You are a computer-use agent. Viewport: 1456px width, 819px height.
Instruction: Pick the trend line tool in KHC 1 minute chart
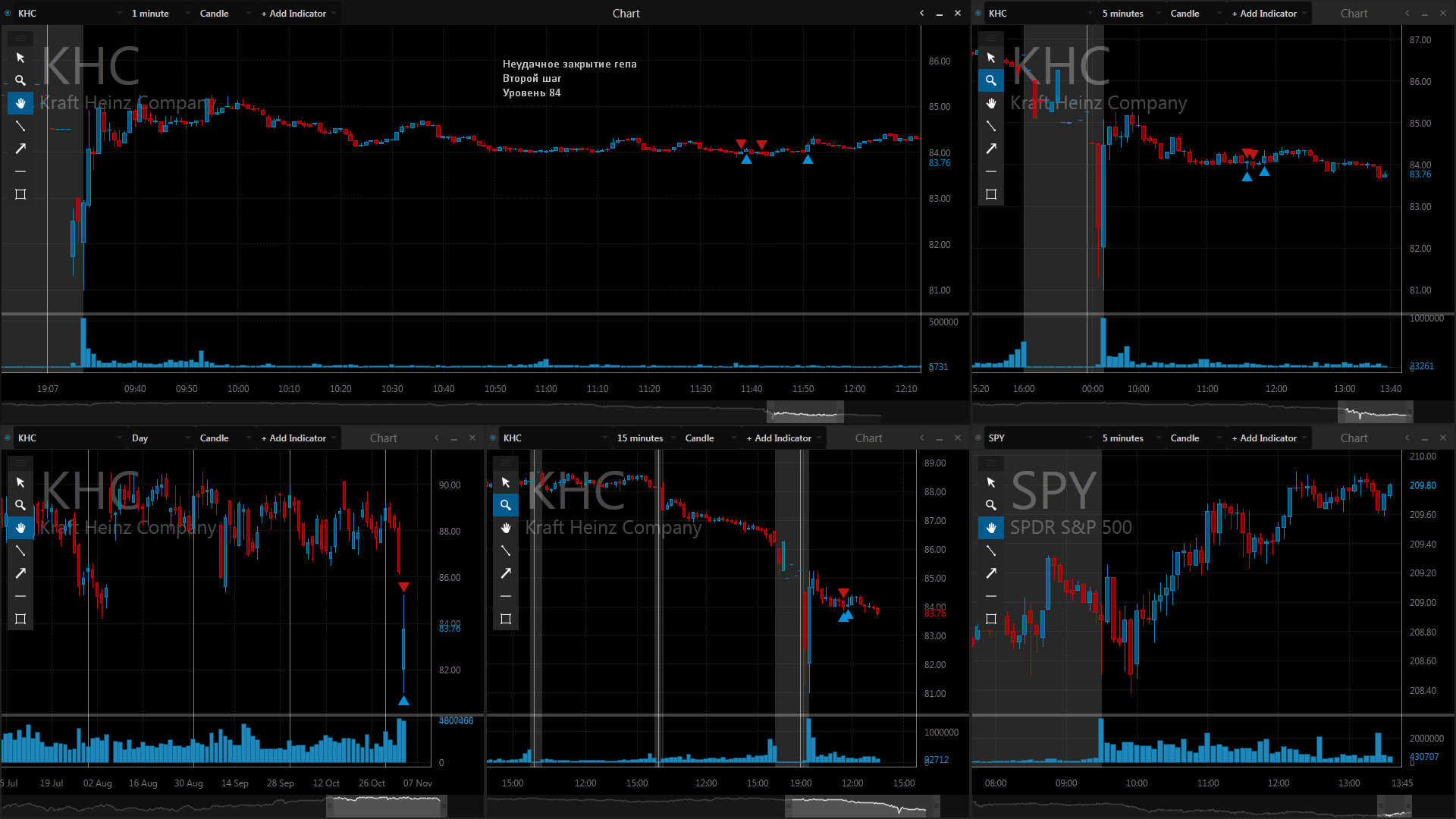(20, 126)
